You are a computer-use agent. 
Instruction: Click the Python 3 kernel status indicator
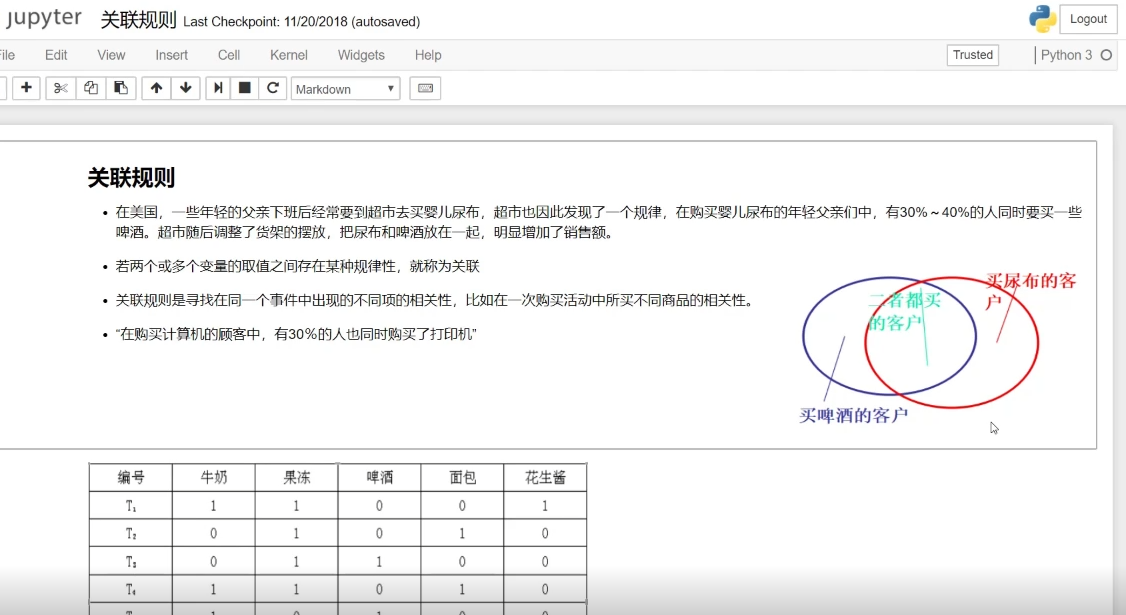(1106, 55)
